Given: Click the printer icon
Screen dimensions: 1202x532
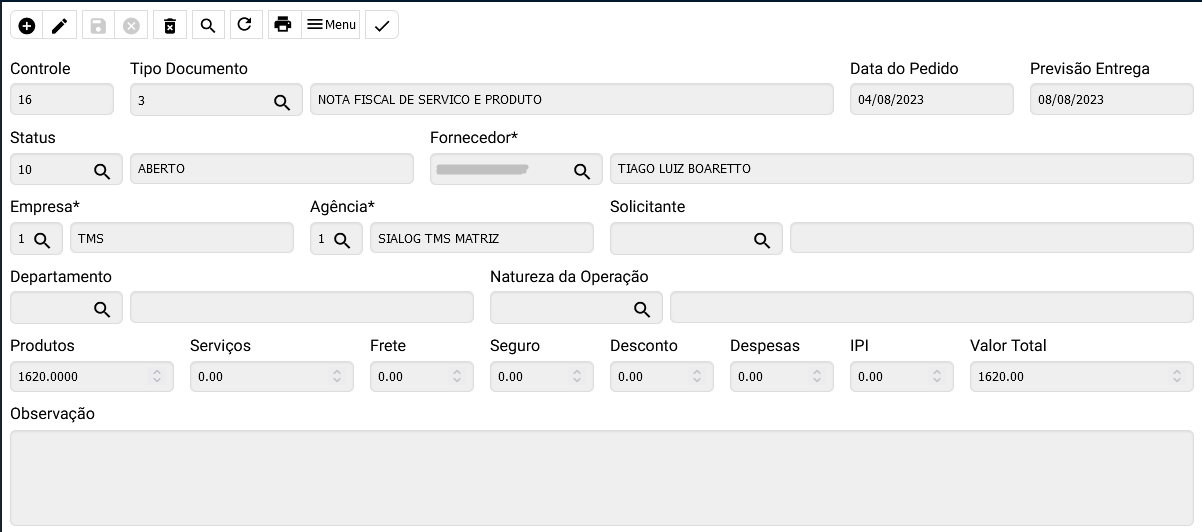Looking at the screenshot, I should [x=283, y=25].
